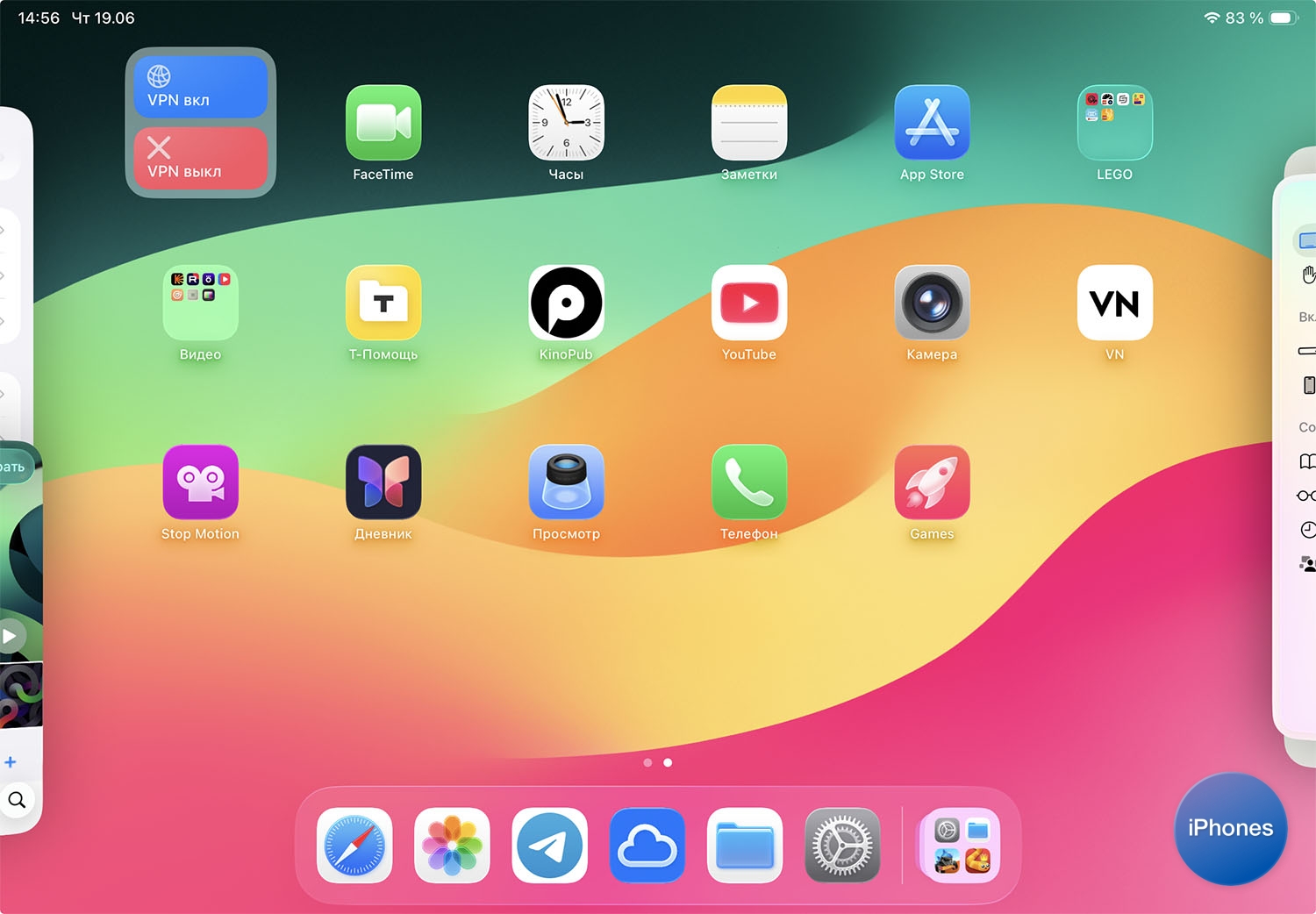Go to the first home screen page dot
Image resolution: width=1316 pixels, height=914 pixels.
pos(647,763)
